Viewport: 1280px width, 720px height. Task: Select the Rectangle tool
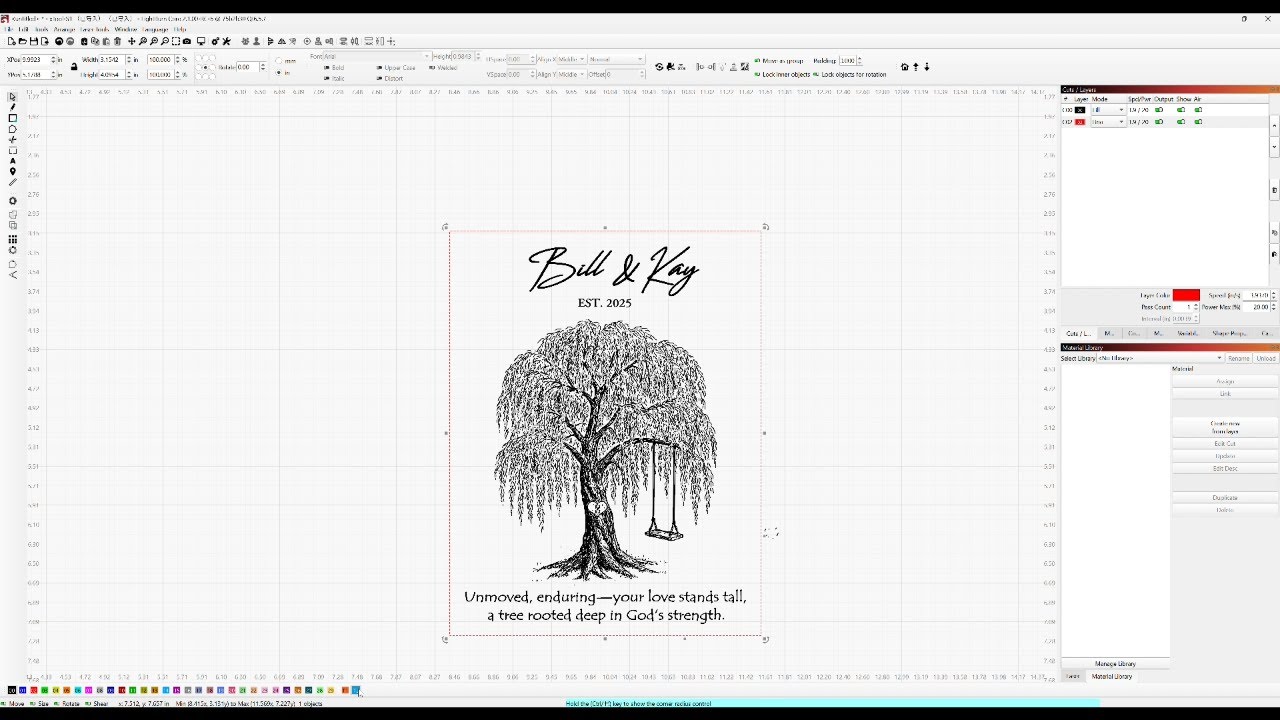tap(13, 118)
